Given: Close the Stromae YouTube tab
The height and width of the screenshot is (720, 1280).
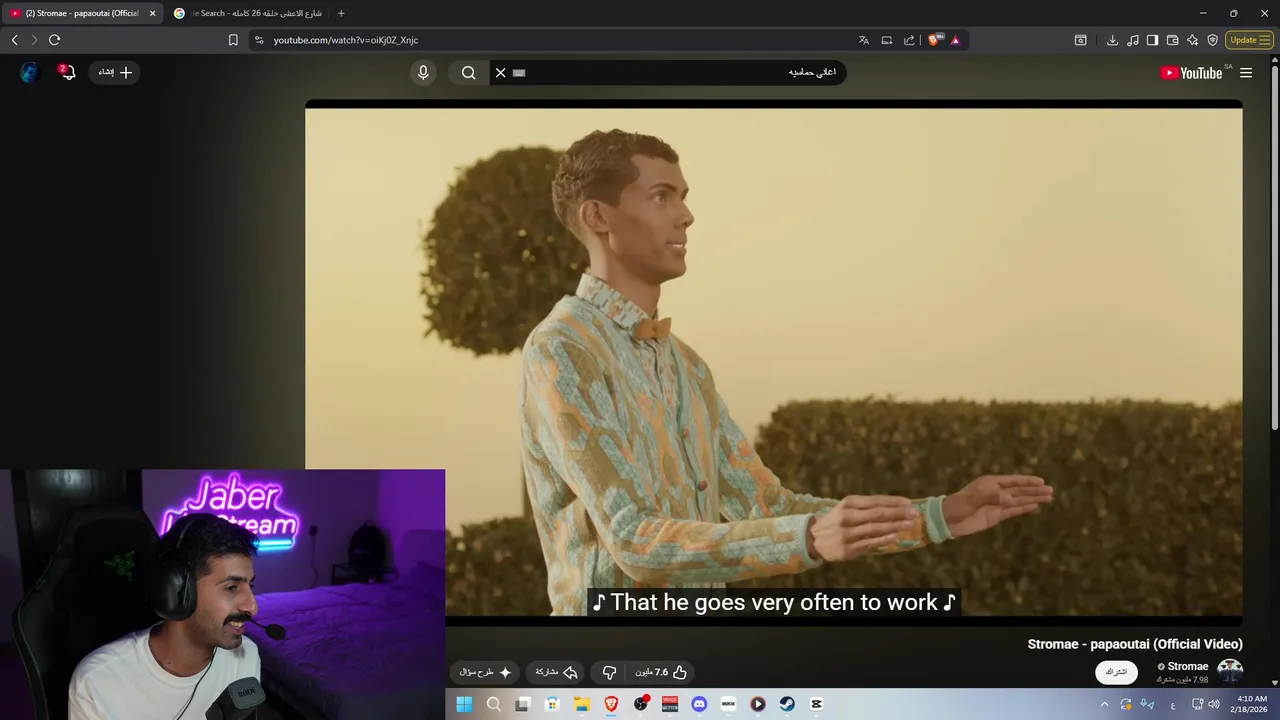Looking at the screenshot, I should 152,13.
